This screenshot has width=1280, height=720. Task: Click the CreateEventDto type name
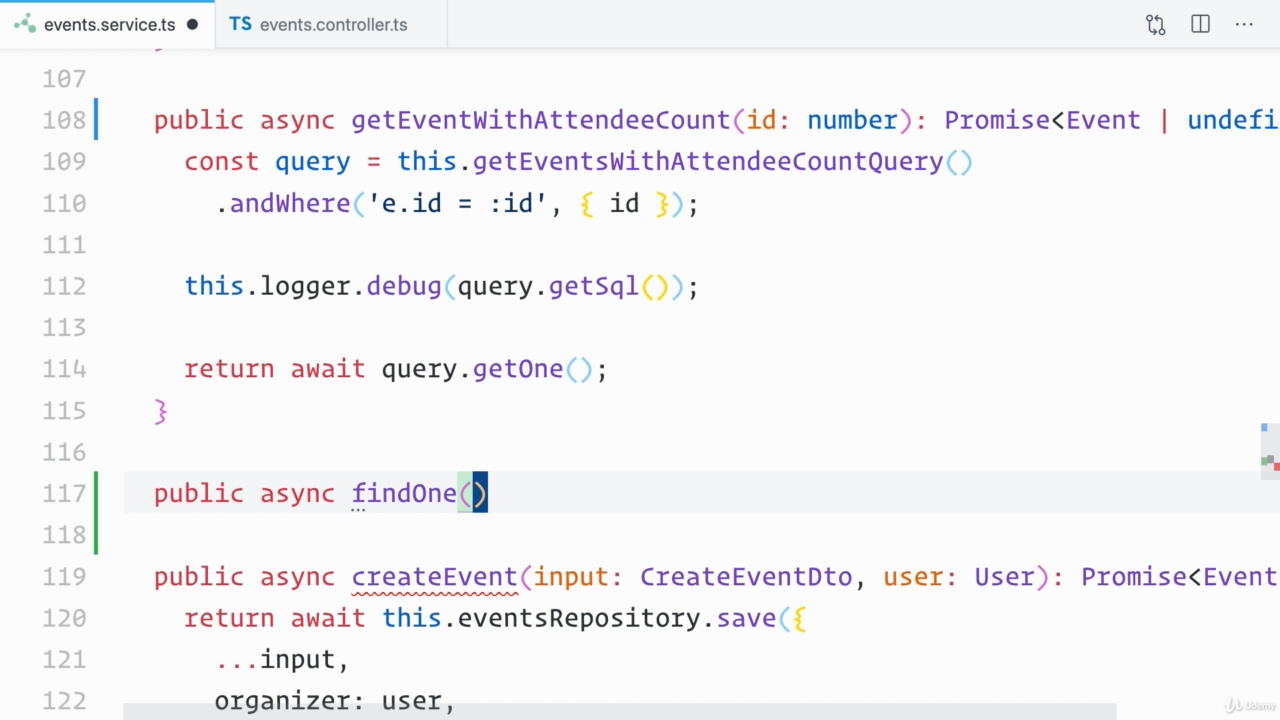(746, 577)
